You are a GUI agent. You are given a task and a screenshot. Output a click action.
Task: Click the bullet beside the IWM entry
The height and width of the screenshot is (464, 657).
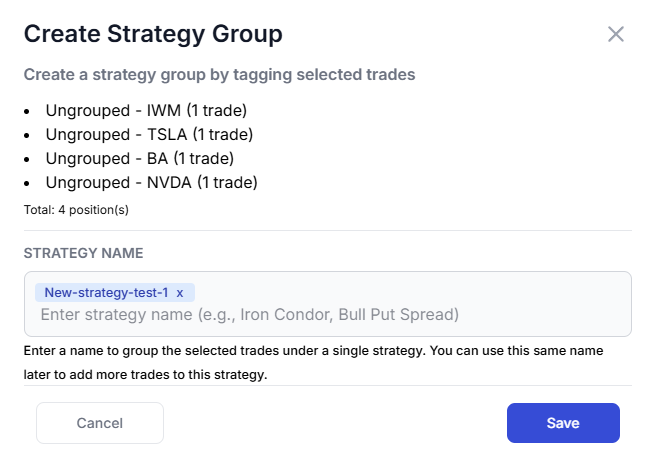tap(29, 110)
